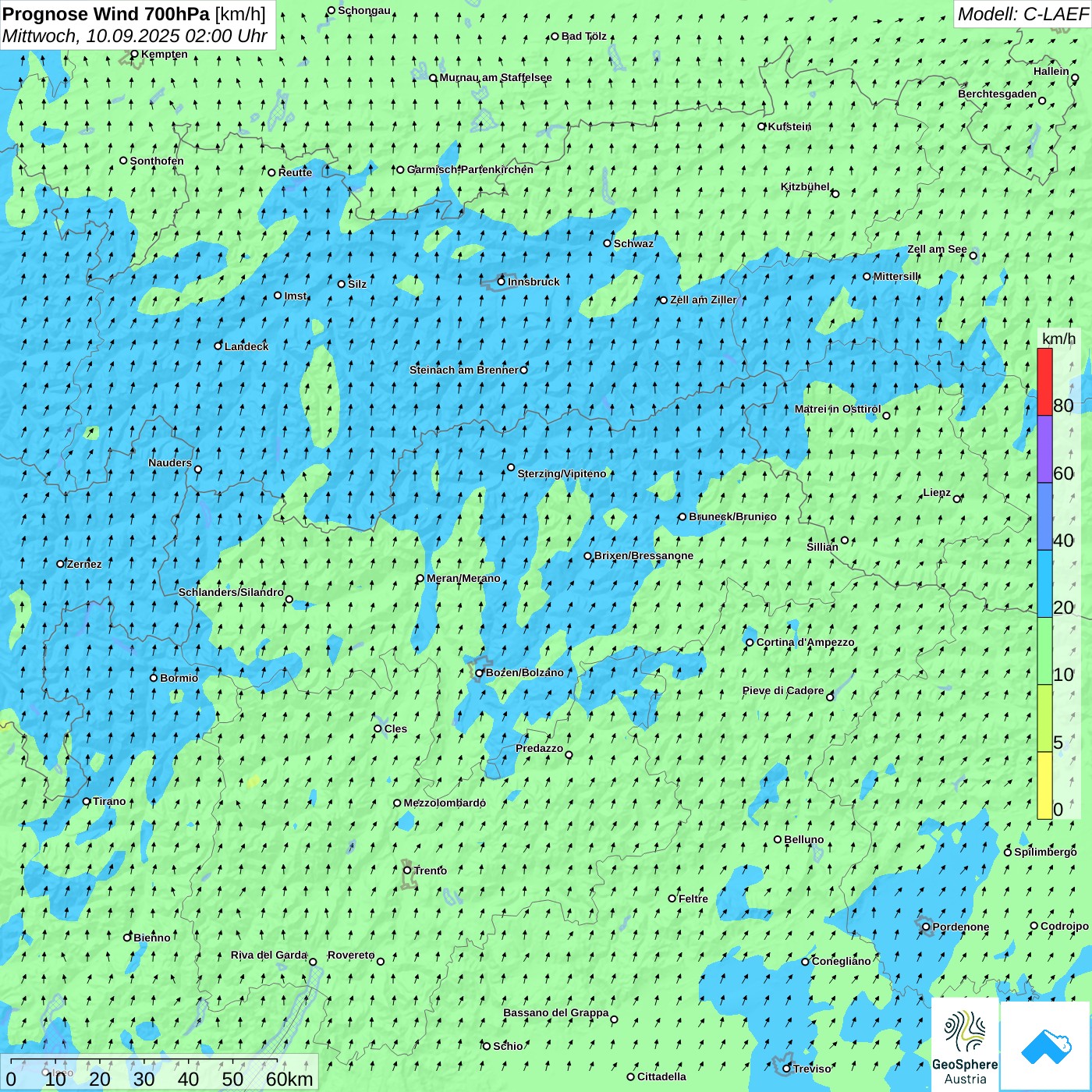Click the Bassano del Grappa location dot
The image size is (1092, 1092).
point(614,1019)
